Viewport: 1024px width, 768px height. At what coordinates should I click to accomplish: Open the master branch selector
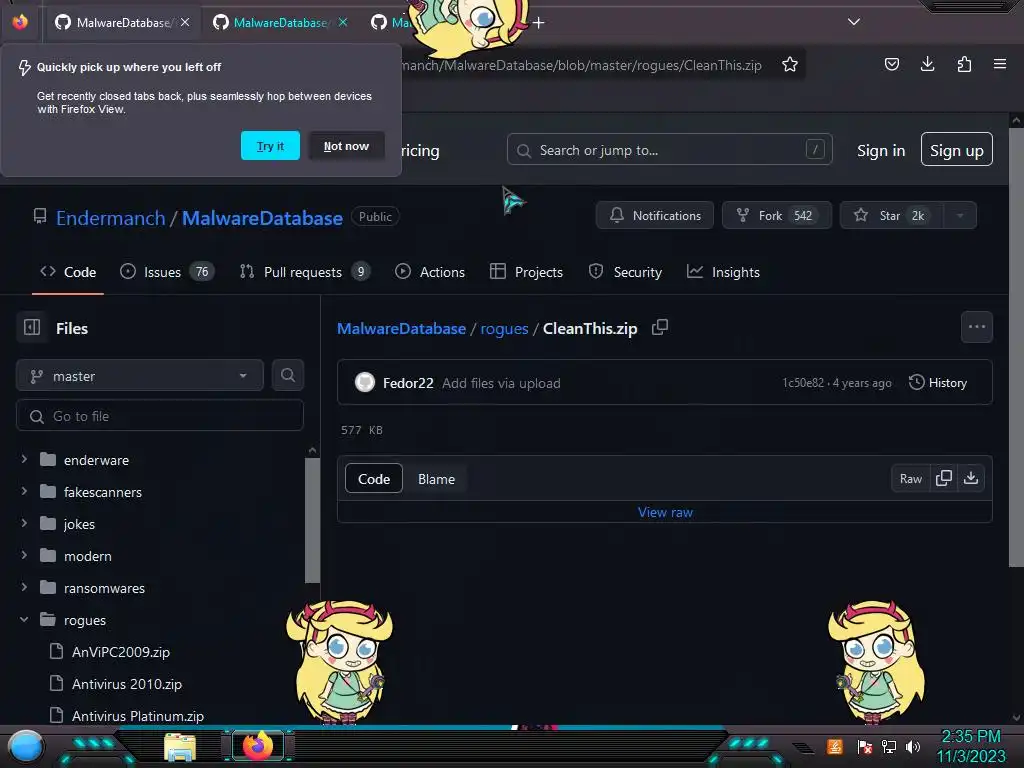coord(140,376)
